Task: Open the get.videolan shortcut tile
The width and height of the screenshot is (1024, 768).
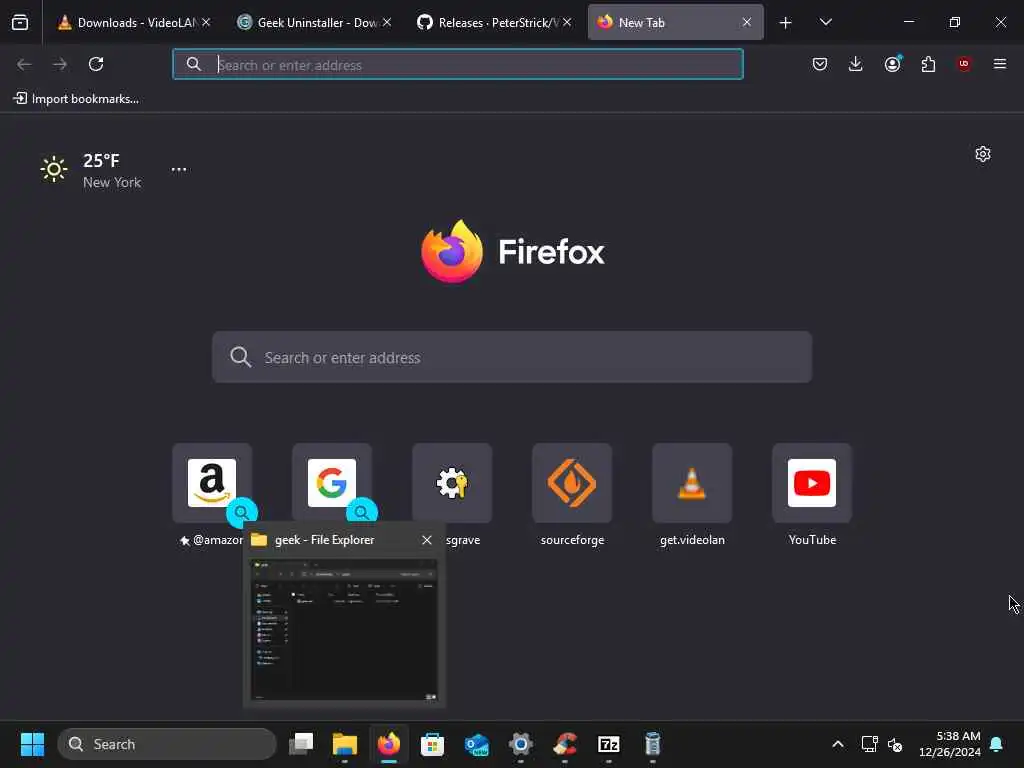Action: tap(692, 483)
